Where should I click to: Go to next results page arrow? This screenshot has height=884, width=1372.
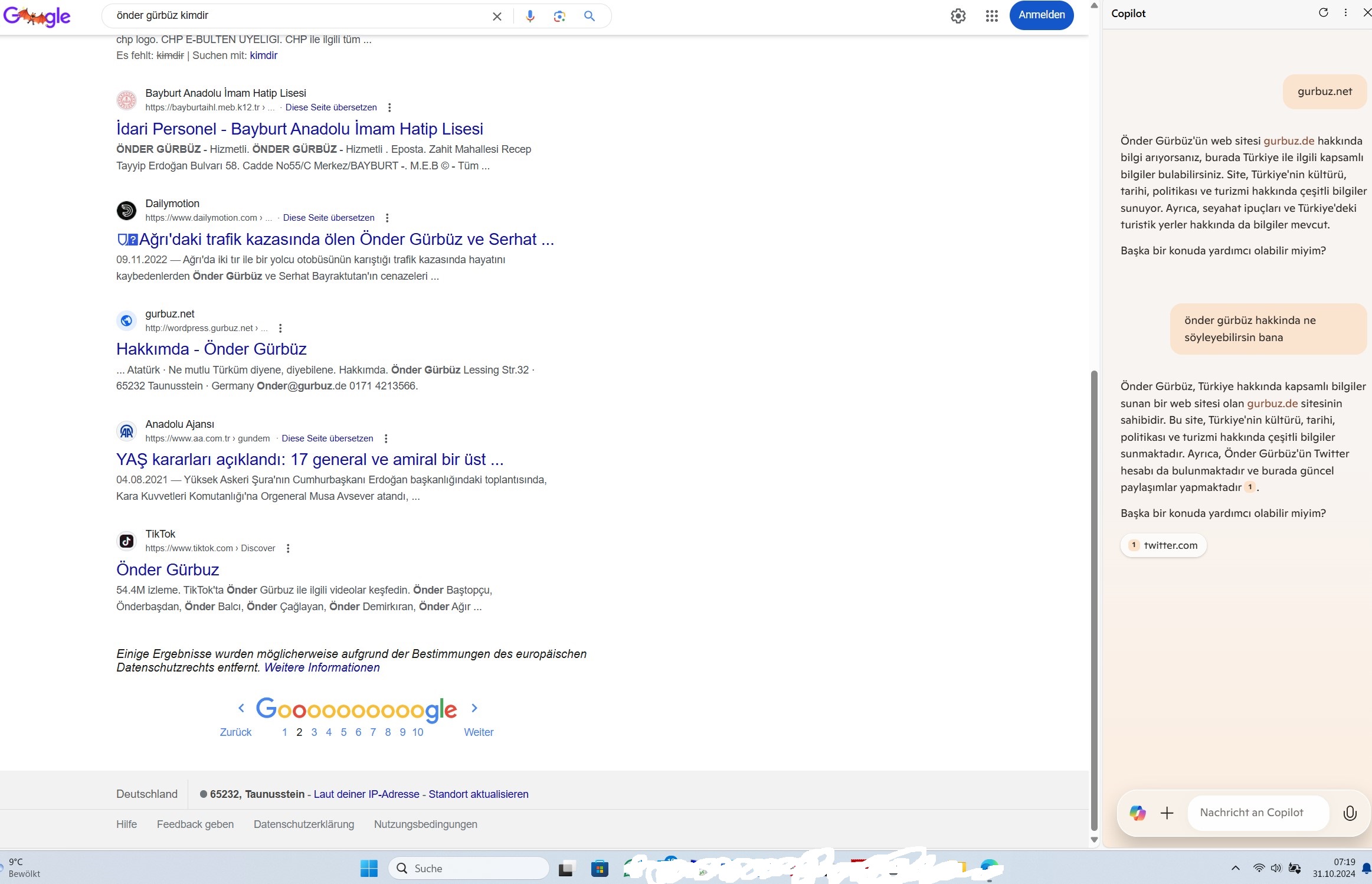(474, 708)
